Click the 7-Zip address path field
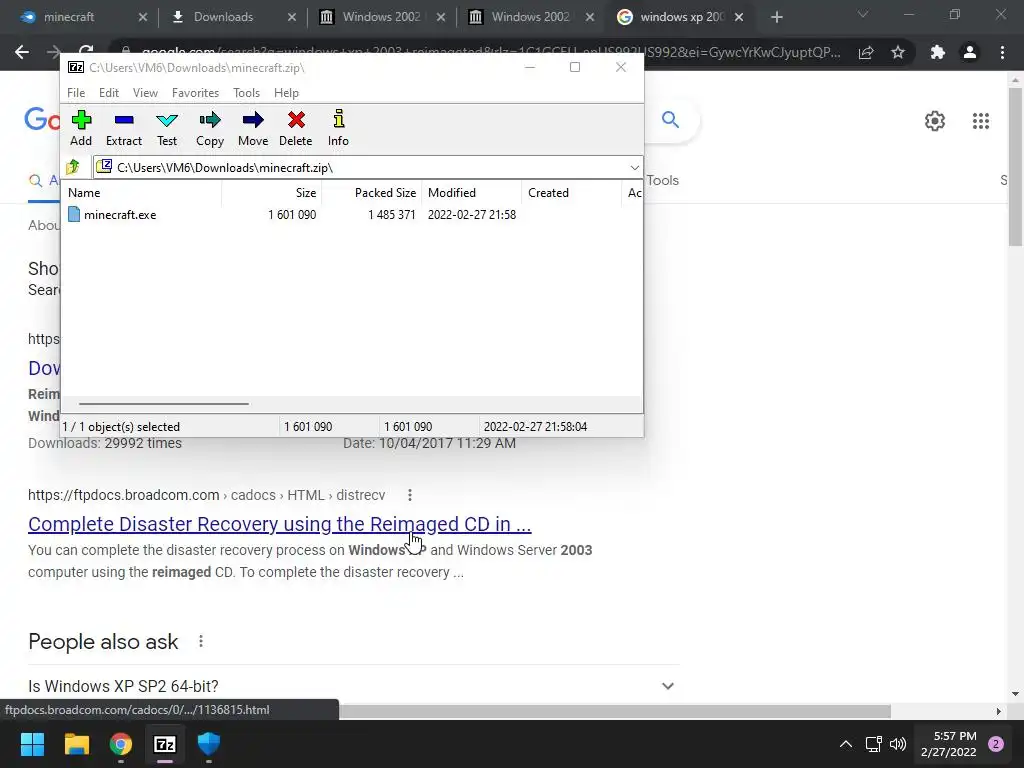This screenshot has width=1024, height=768. [x=368, y=168]
